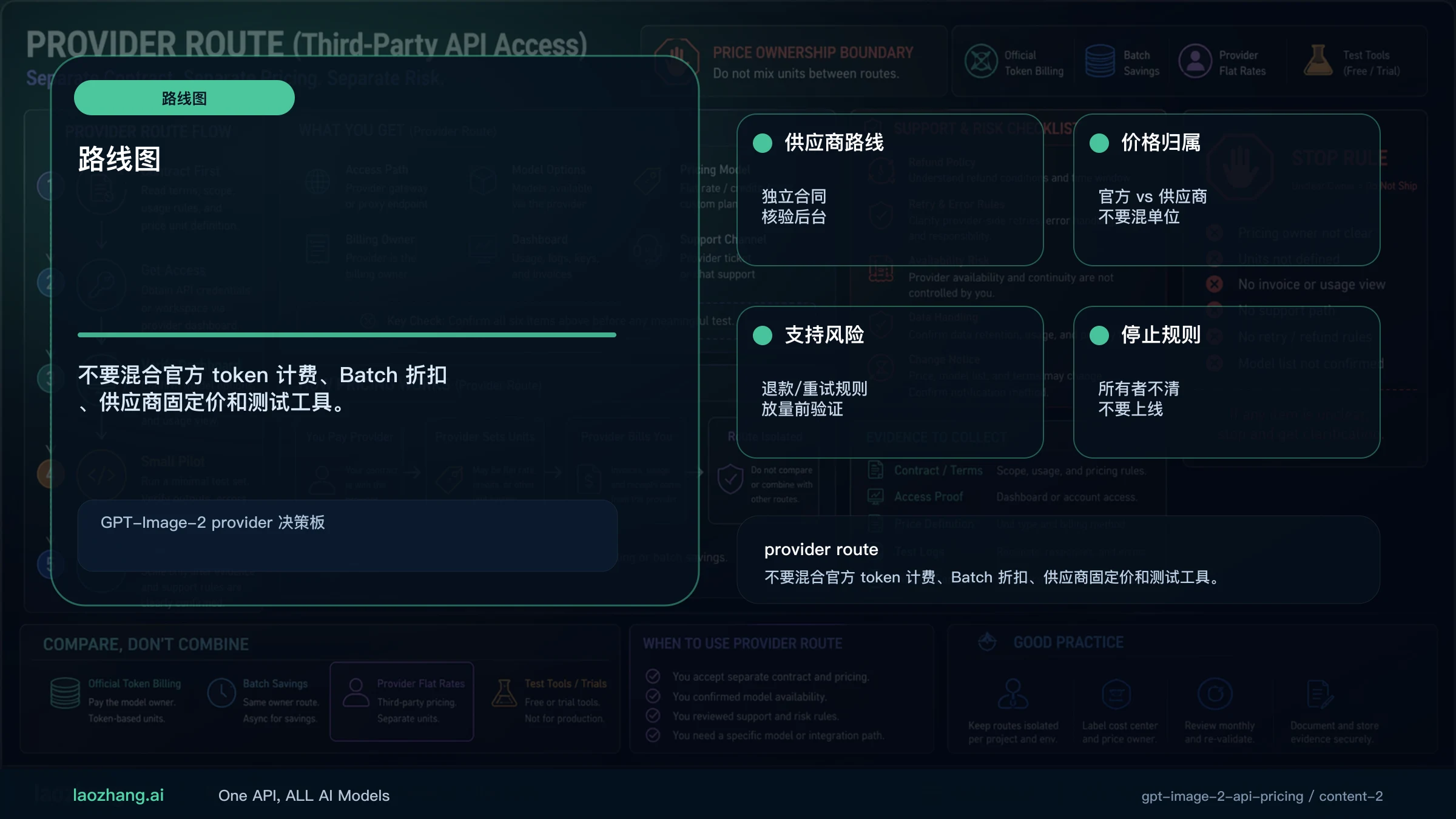Toggle the check for You accept separate contract and pricing

coord(653,676)
